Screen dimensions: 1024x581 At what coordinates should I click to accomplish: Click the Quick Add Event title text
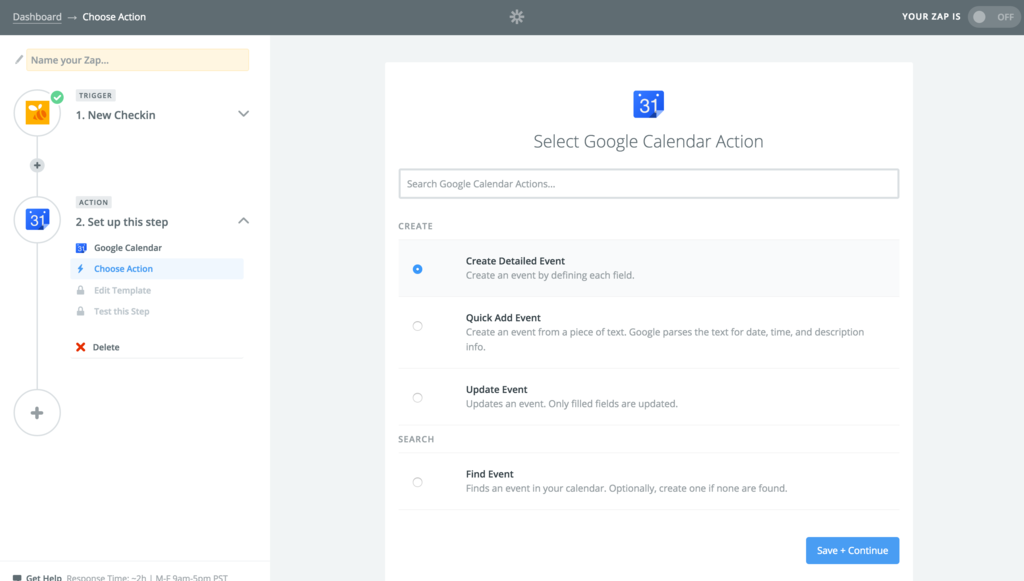point(503,317)
